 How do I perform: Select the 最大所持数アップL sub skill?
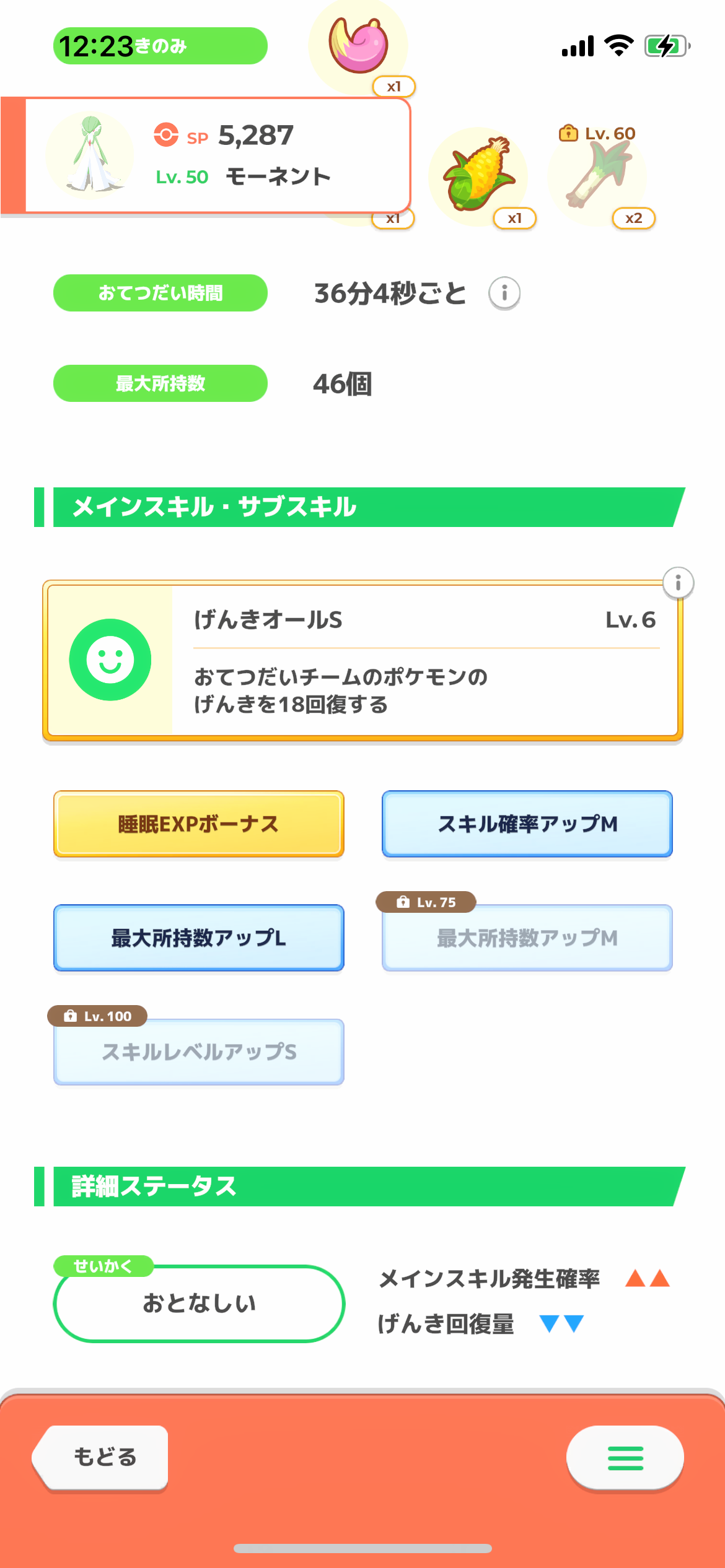coord(199,938)
